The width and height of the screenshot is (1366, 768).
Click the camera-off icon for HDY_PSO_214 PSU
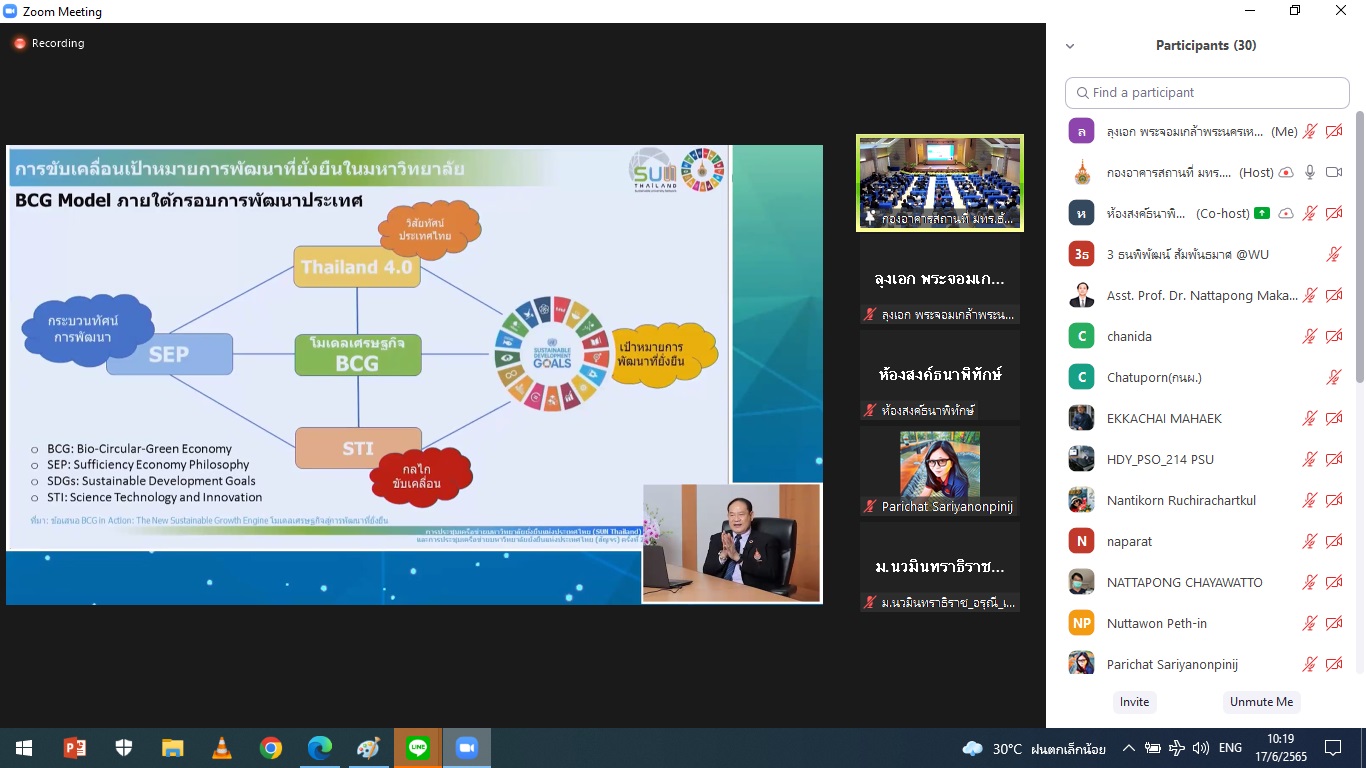point(1334,460)
